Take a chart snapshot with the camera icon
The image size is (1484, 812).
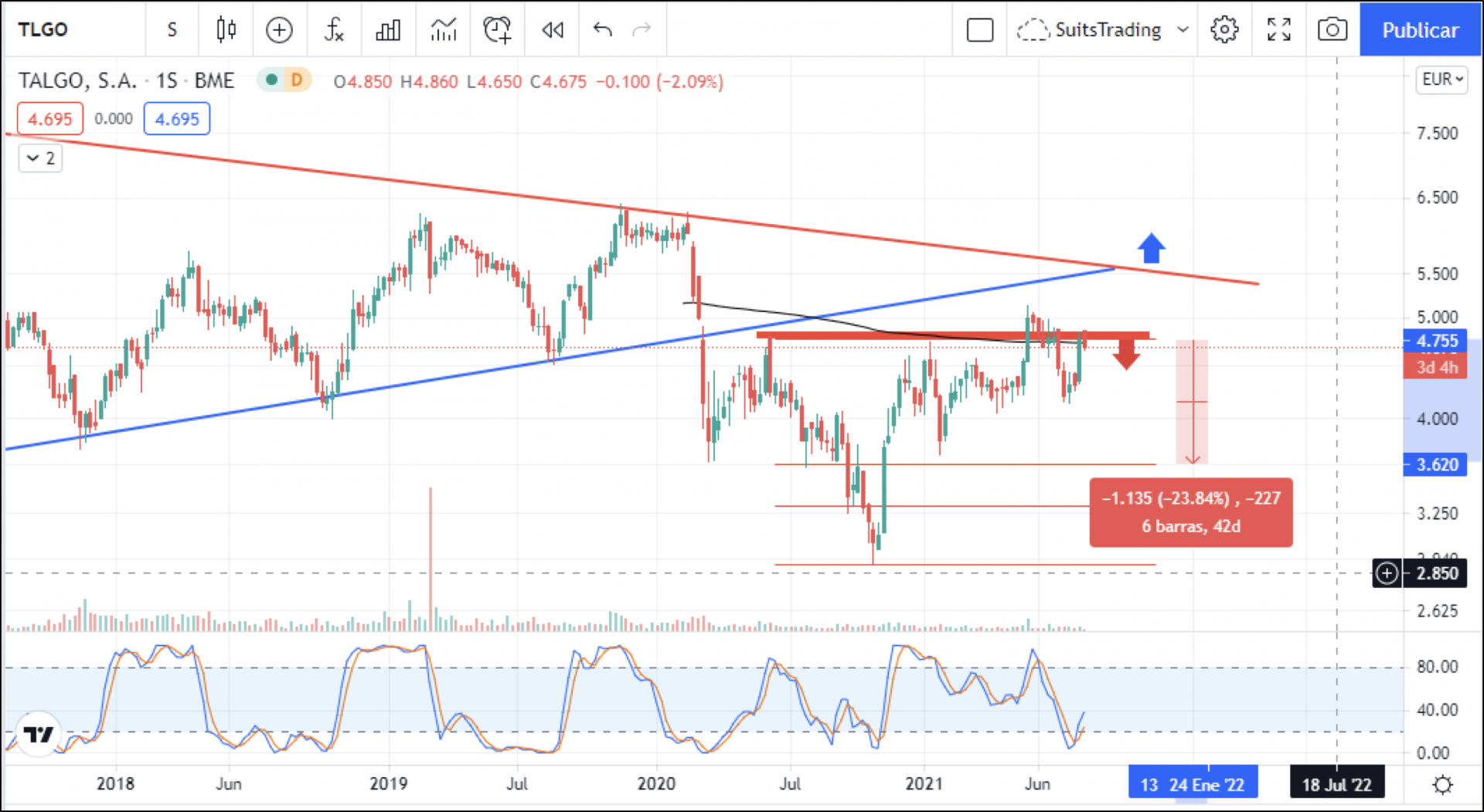(x=1332, y=30)
